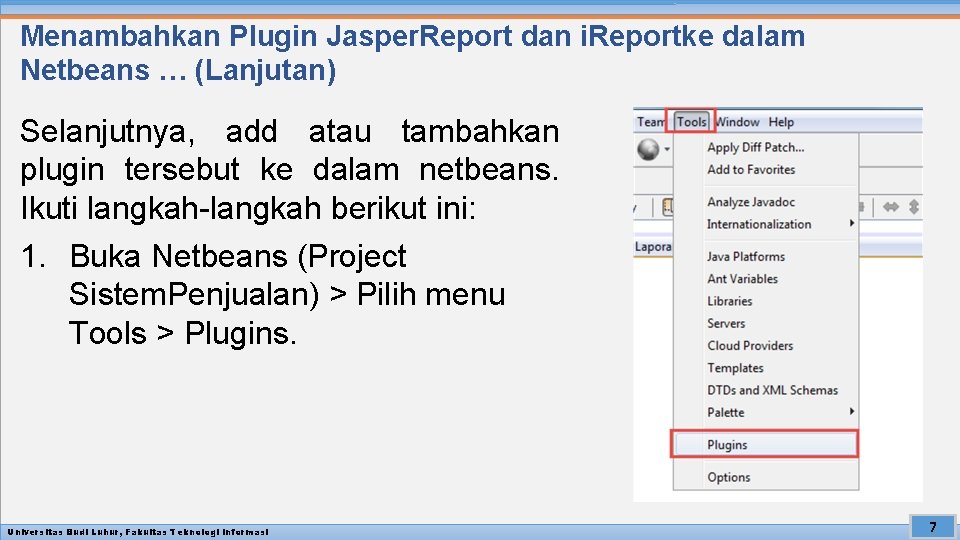Open Libraries from Tools menu
This screenshot has height=540, width=960.
[x=765, y=301]
